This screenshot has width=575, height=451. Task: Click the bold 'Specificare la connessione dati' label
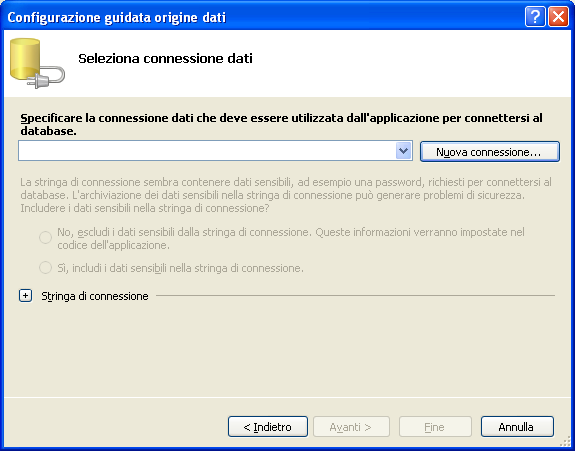pos(281,124)
